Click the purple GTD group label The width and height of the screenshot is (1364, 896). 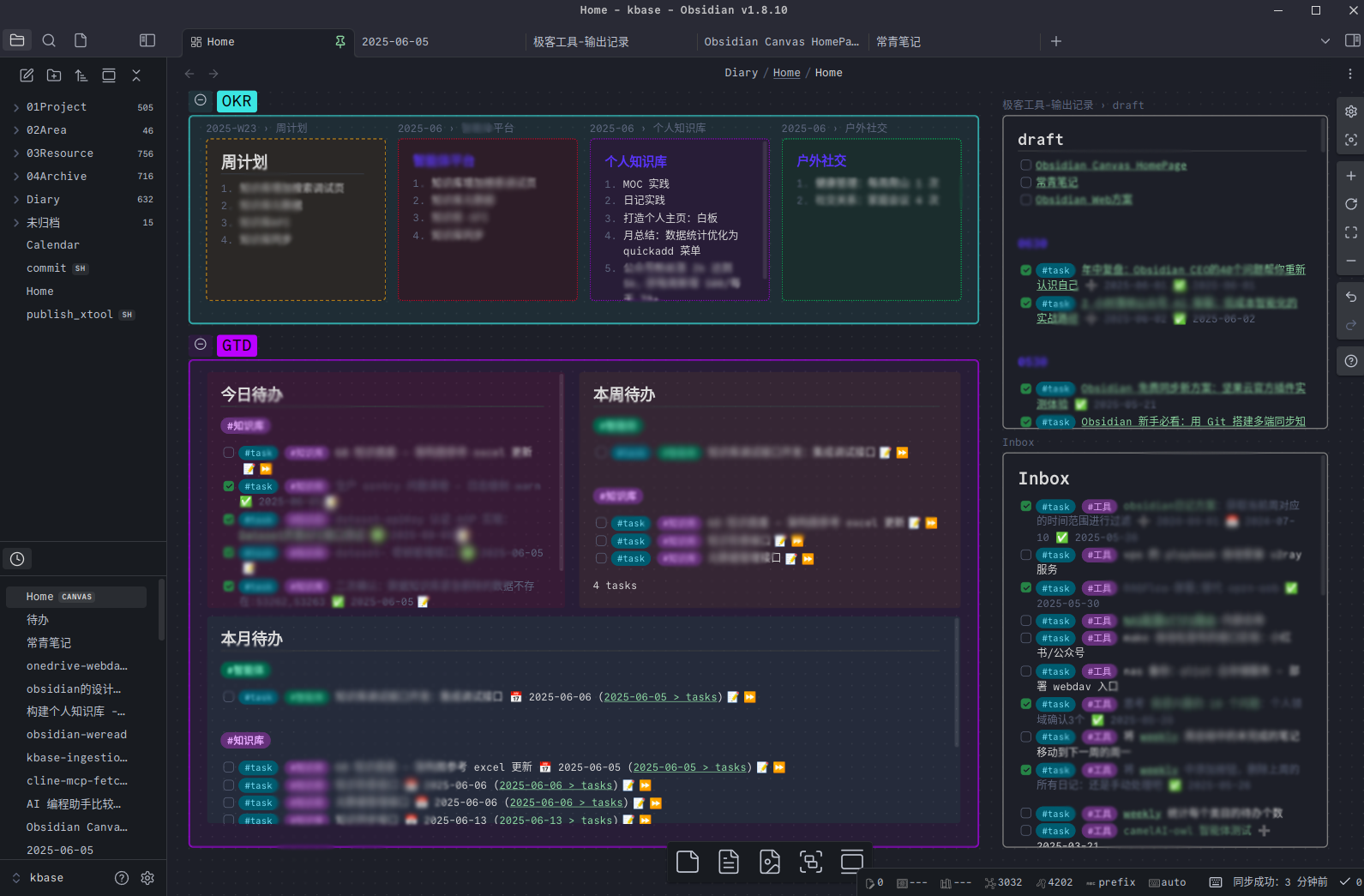coord(237,346)
